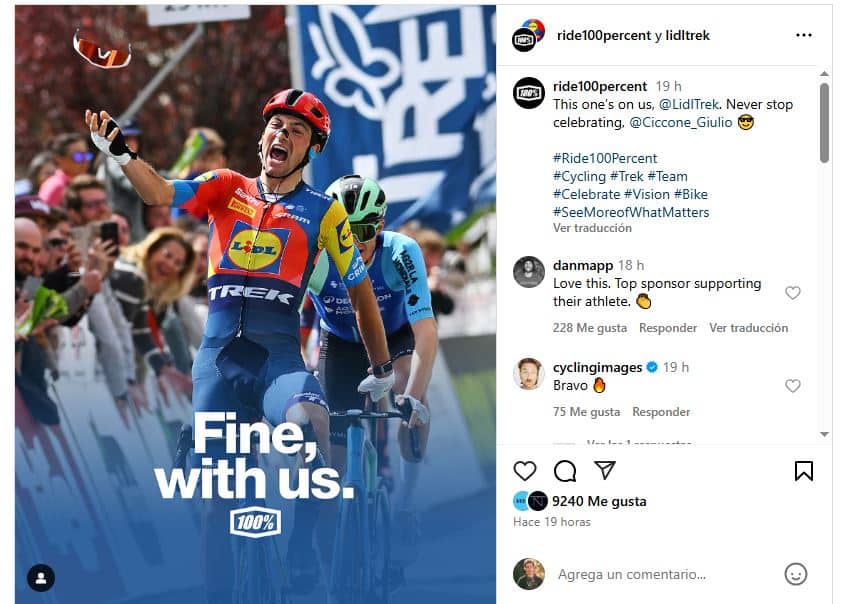The image size is (843, 604).
Task: Open the emoji picker smiley icon
Action: pos(796,574)
